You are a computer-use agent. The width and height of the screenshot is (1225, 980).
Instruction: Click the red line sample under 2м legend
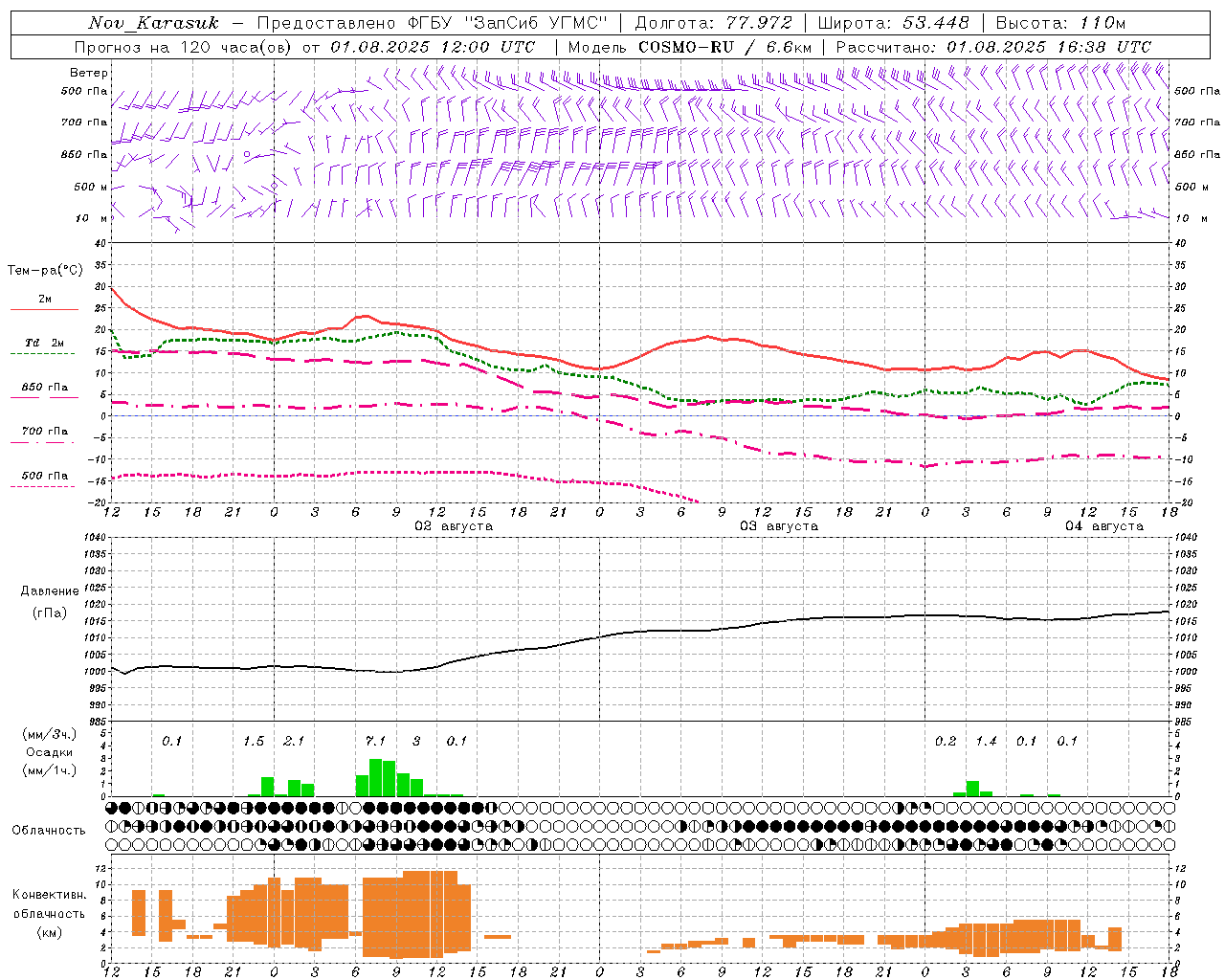(x=44, y=309)
